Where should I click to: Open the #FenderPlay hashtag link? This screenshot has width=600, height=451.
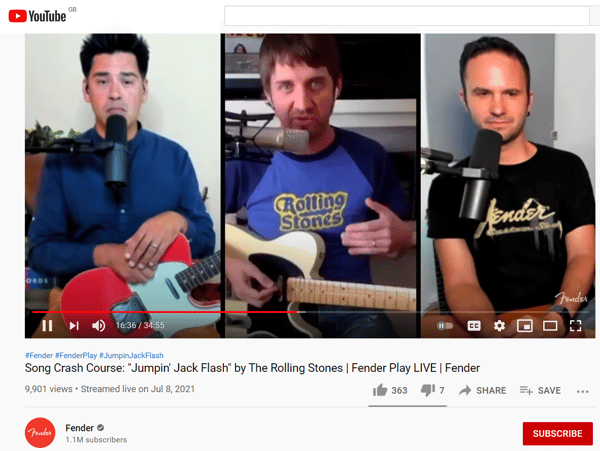click(x=76, y=355)
